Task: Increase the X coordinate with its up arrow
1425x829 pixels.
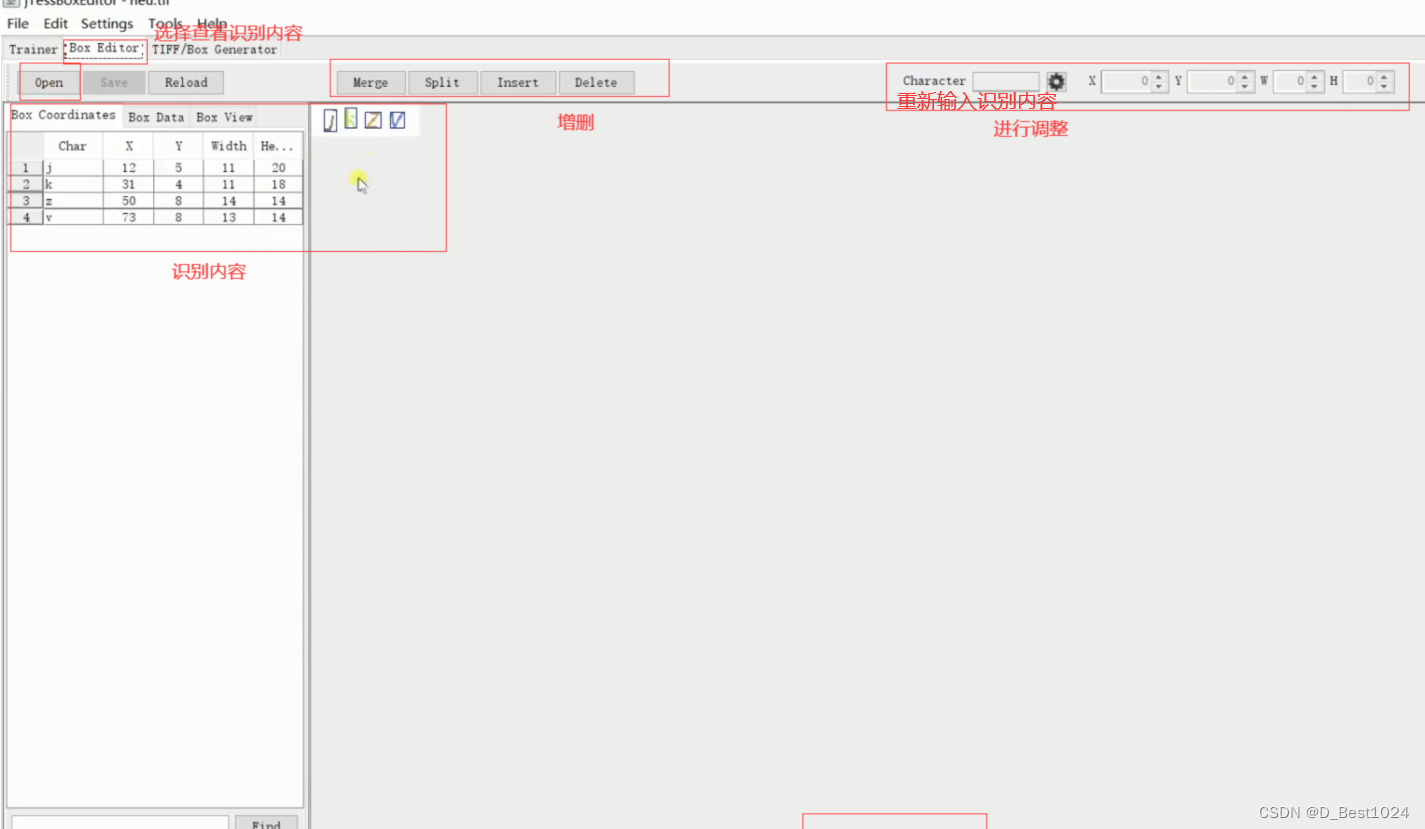Action: pos(1159,77)
